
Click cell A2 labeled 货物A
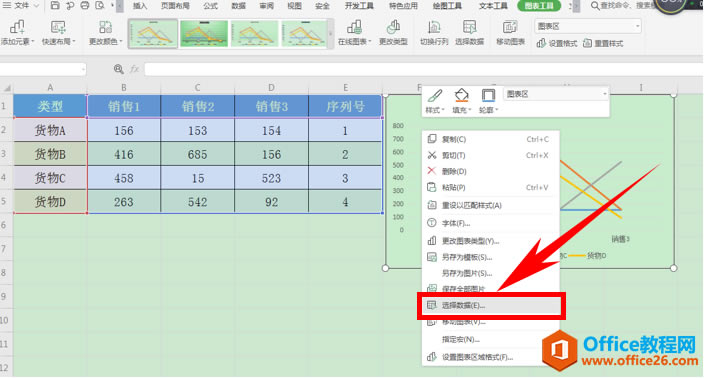pyautogui.click(x=50, y=131)
